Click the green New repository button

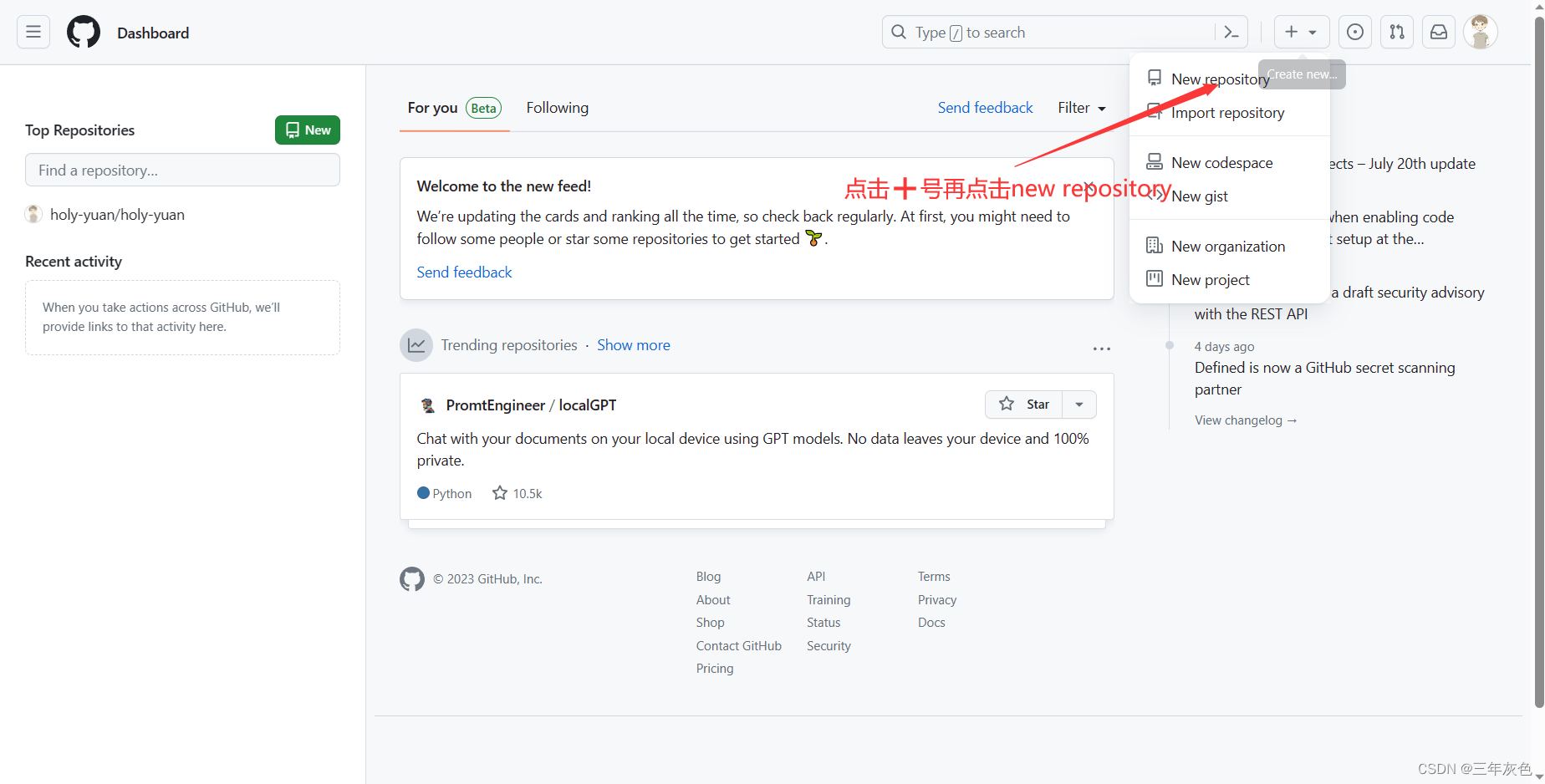coord(307,130)
